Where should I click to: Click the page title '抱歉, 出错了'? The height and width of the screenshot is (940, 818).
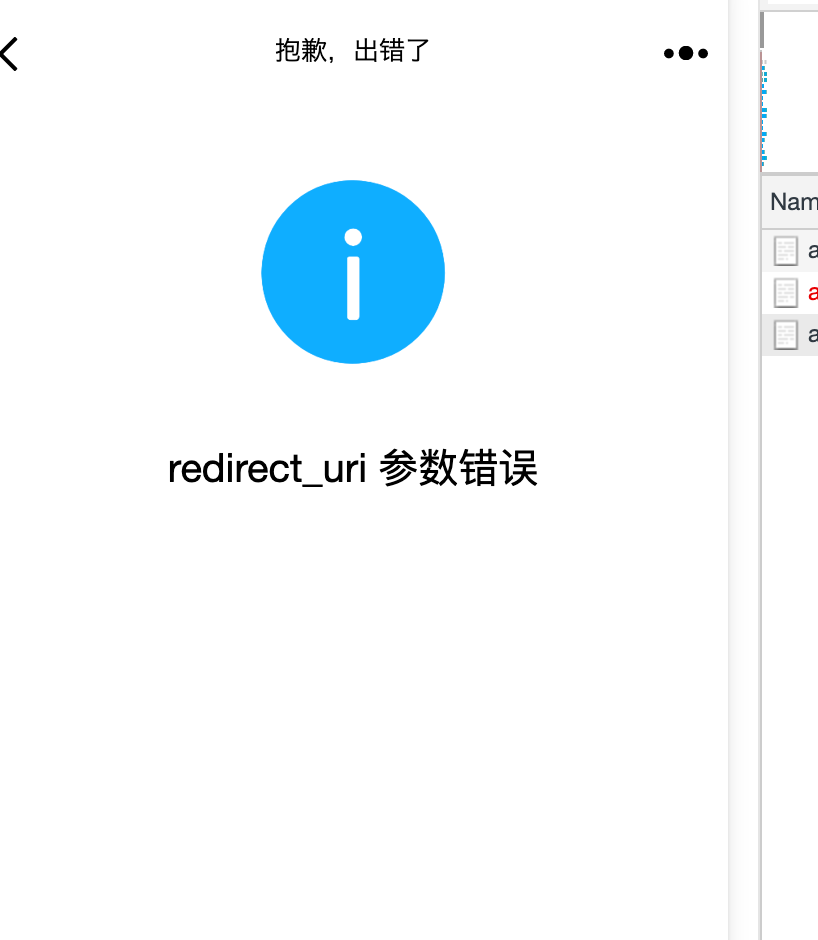[353, 50]
